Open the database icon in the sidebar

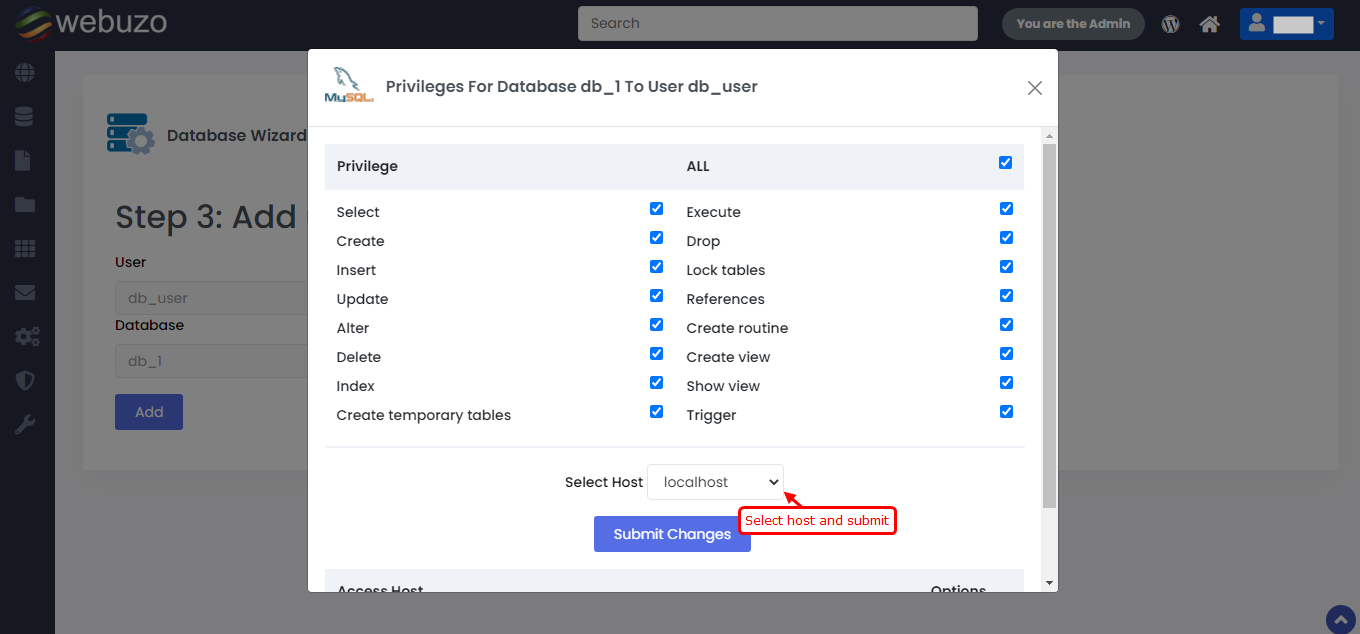[25, 117]
